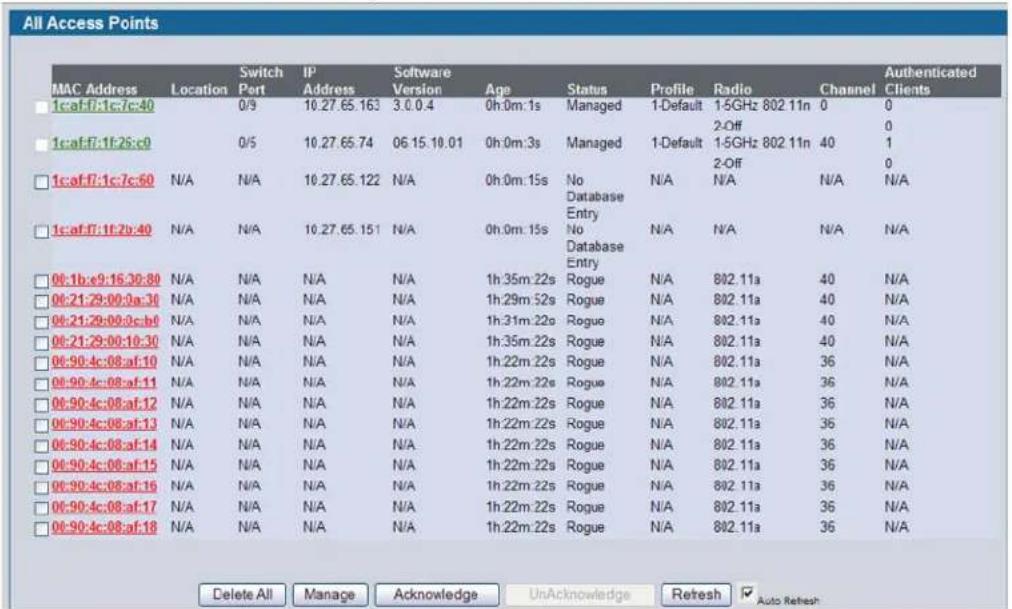
Task: Select the Status column header
Action: [x=587, y=89]
